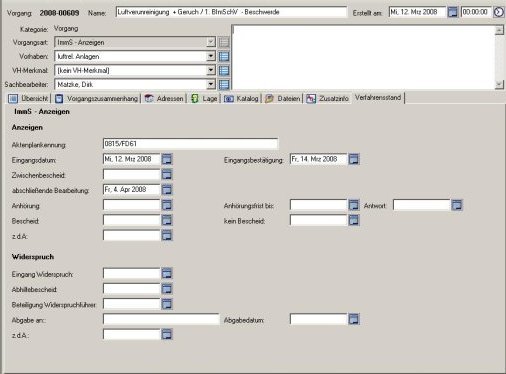Open list icon next to Vorhaben
The height and width of the screenshot is (374, 506).
pyautogui.click(x=224, y=56)
